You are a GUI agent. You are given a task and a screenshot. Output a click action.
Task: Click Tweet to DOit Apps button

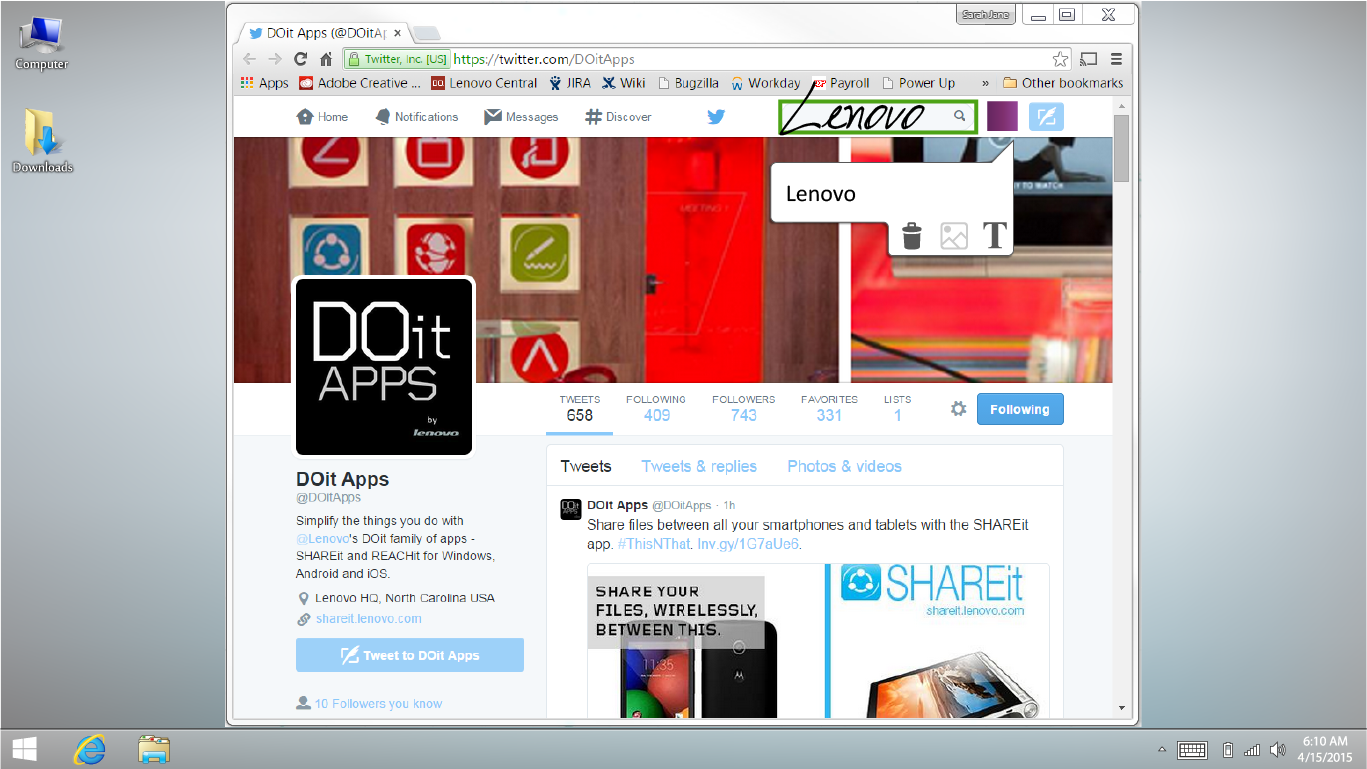coord(410,655)
